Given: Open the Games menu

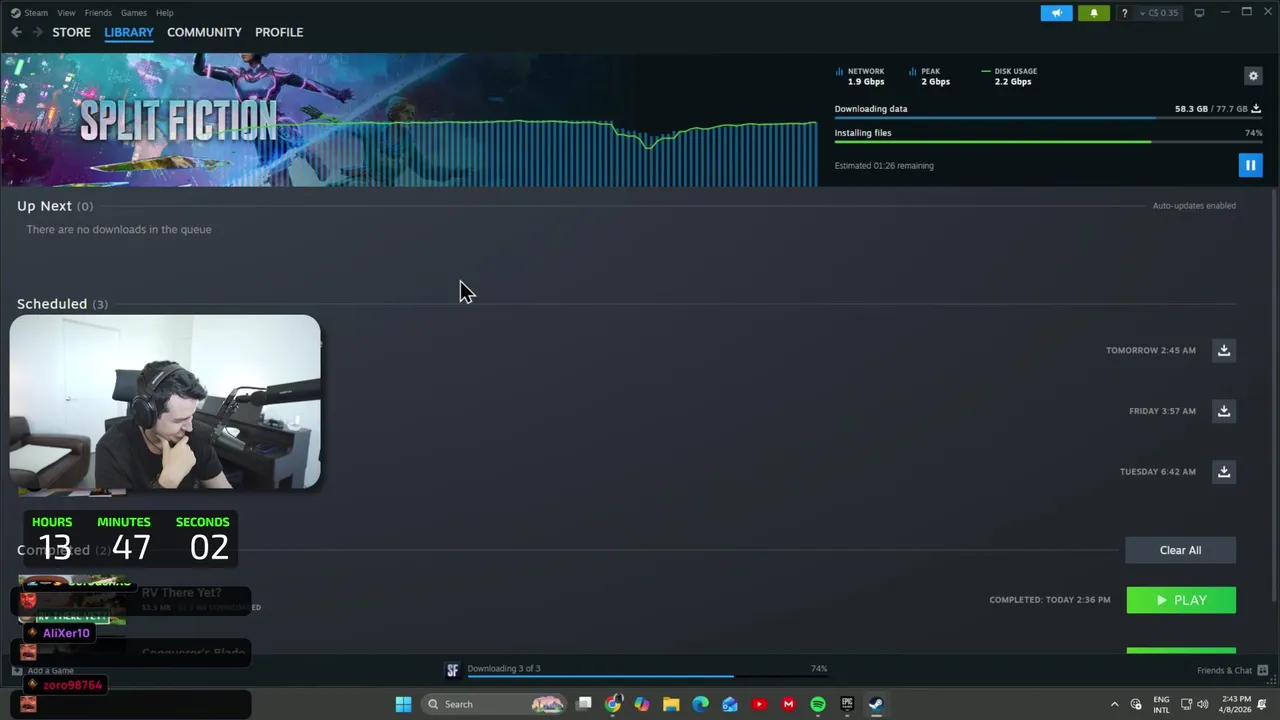Looking at the screenshot, I should pyautogui.click(x=134, y=13).
